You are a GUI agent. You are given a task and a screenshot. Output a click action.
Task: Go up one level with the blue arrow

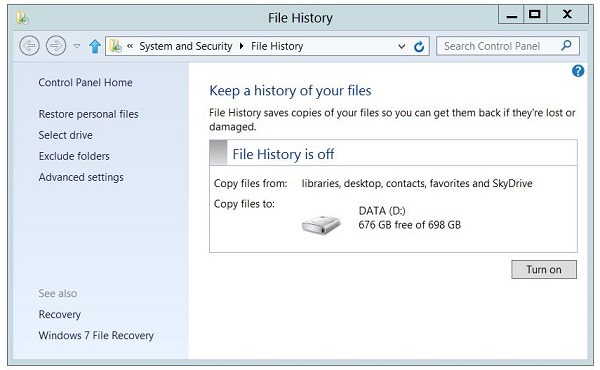(x=95, y=46)
